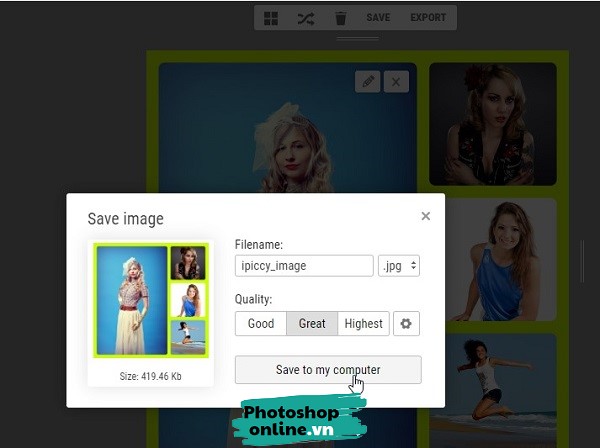Click EXPORT in the top toolbar
Viewport: 600px width, 448px height.
point(428,18)
